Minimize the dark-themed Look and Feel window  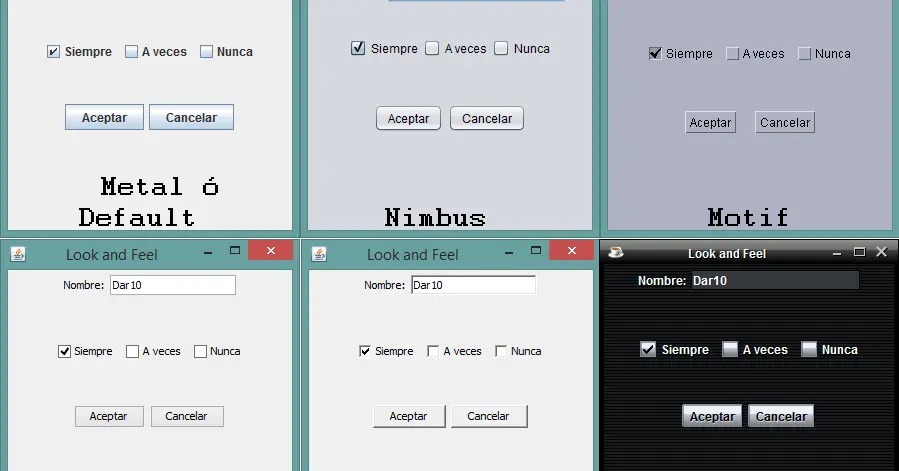click(x=838, y=253)
